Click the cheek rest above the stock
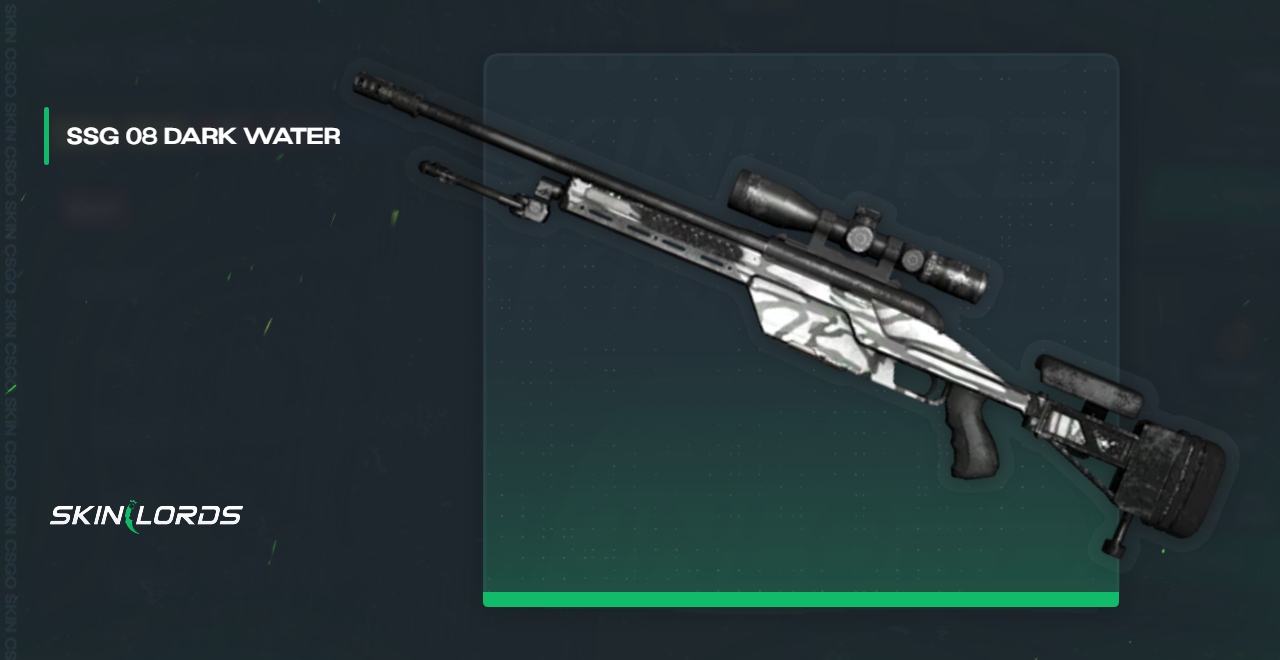 coord(1090,384)
